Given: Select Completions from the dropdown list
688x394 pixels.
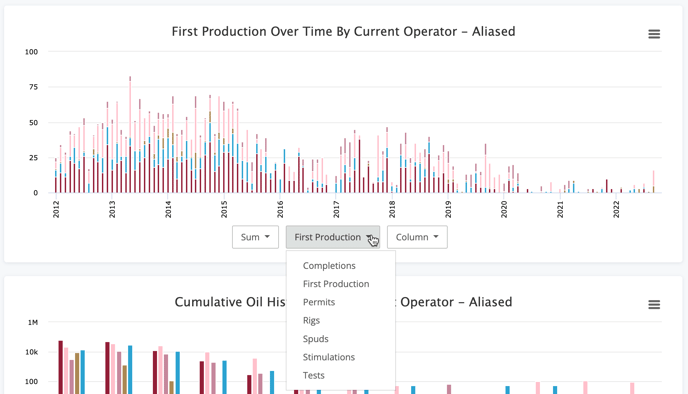Looking at the screenshot, I should (329, 265).
